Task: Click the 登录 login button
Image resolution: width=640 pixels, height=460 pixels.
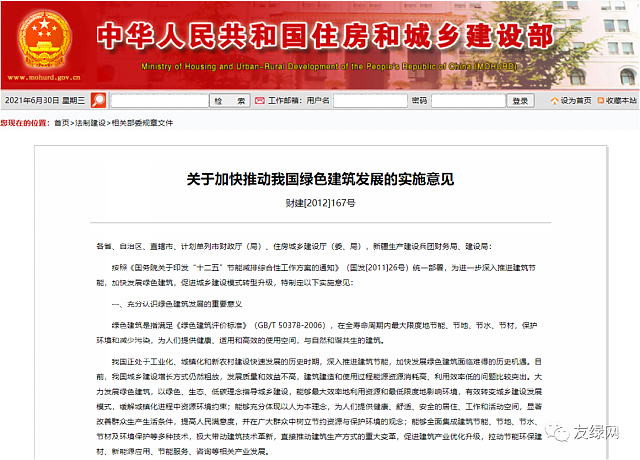Action: pos(520,101)
